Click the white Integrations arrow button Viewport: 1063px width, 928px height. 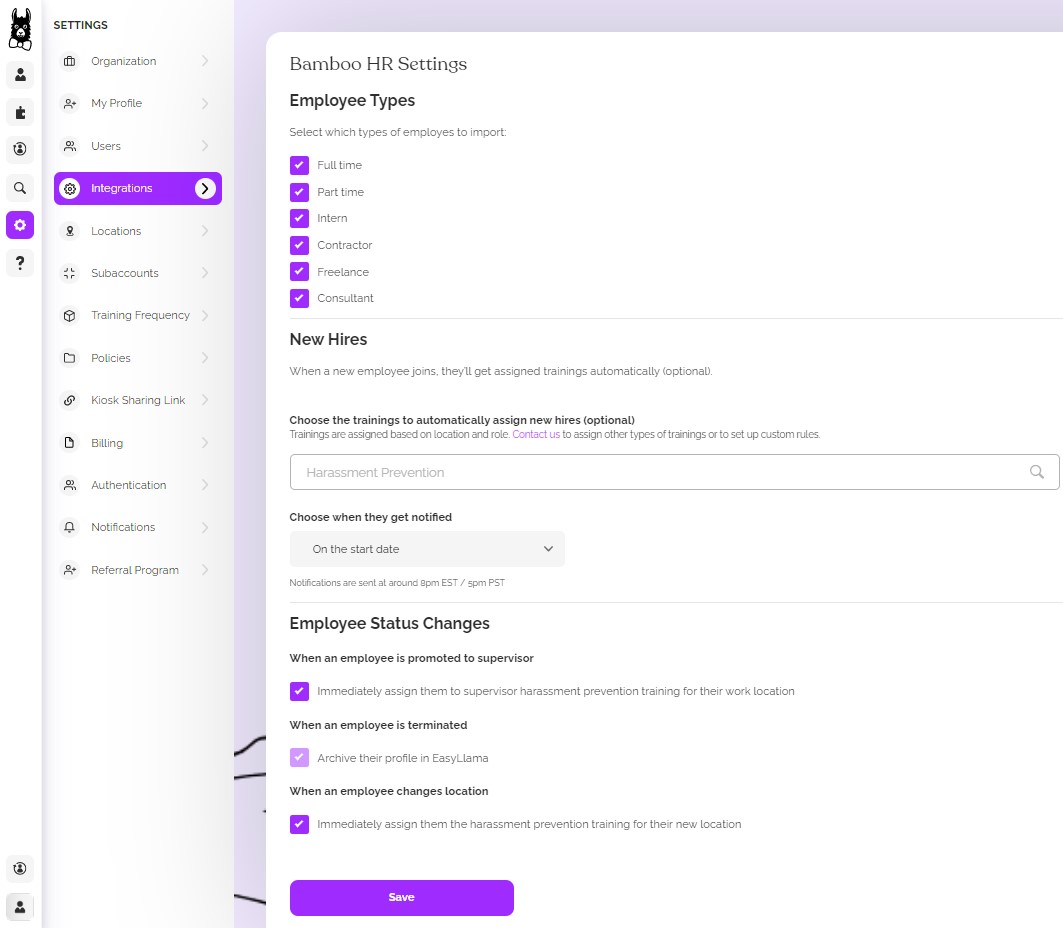[x=205, y=188]
